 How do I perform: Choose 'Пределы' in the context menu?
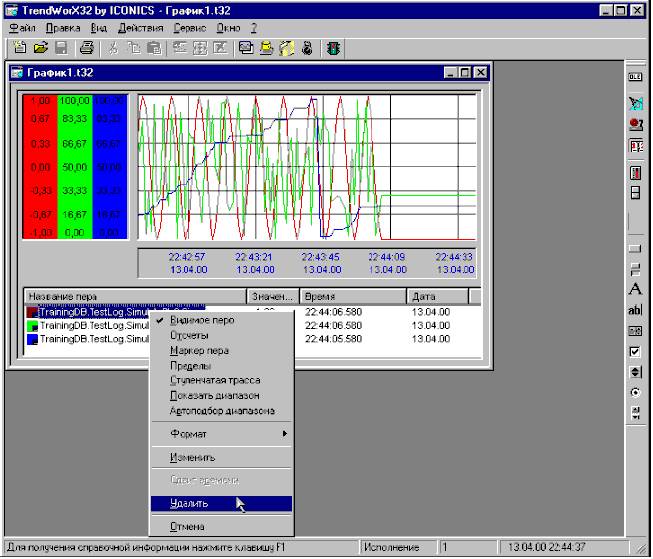click(x=221, y=365)
